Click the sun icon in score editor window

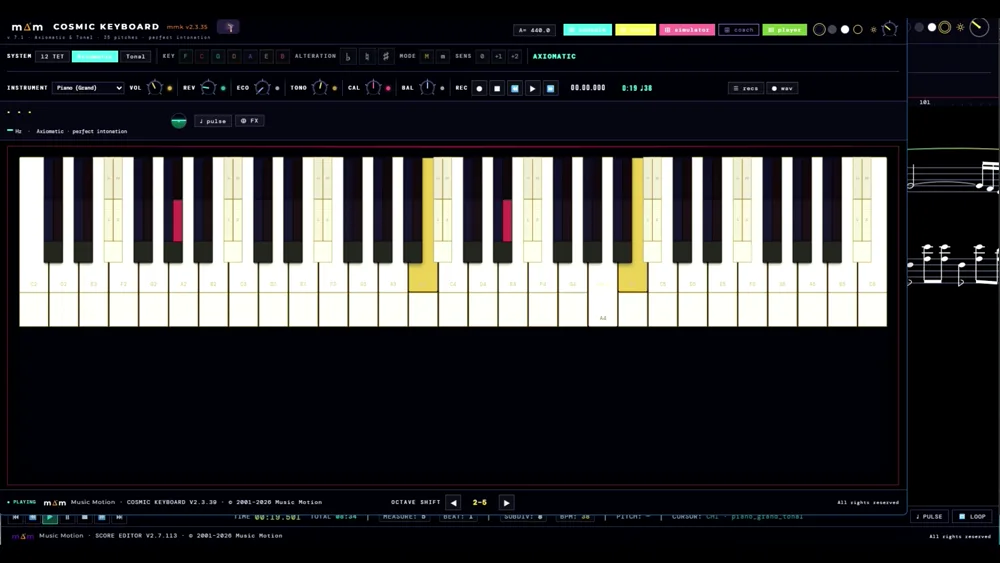pyautogui.click(x=960, y=27)
